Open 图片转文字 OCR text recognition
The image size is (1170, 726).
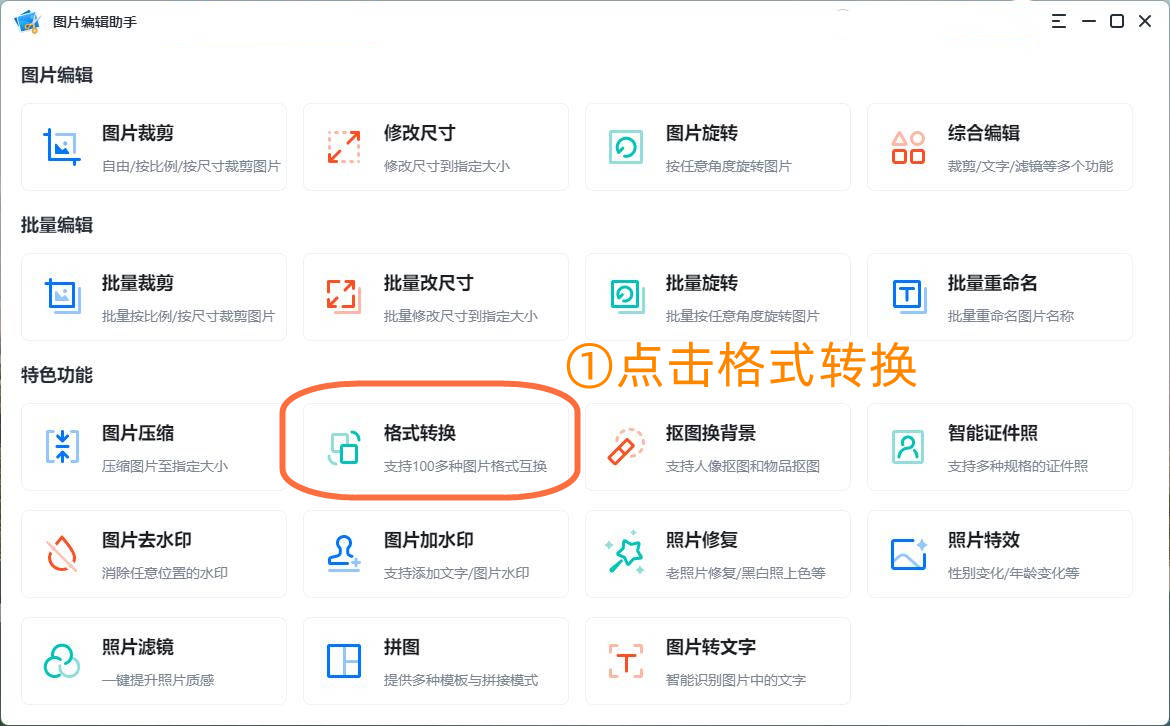click(718, 661)
